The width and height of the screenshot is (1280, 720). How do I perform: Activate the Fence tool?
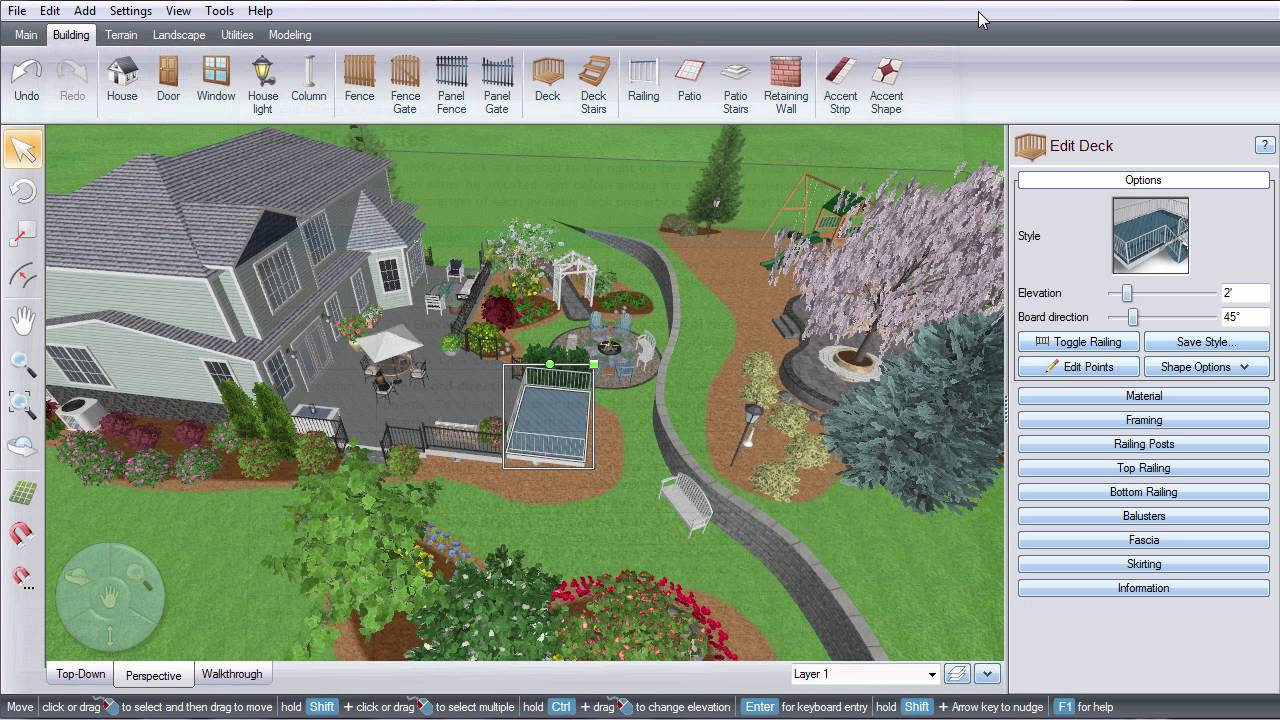tap(360, 80)
